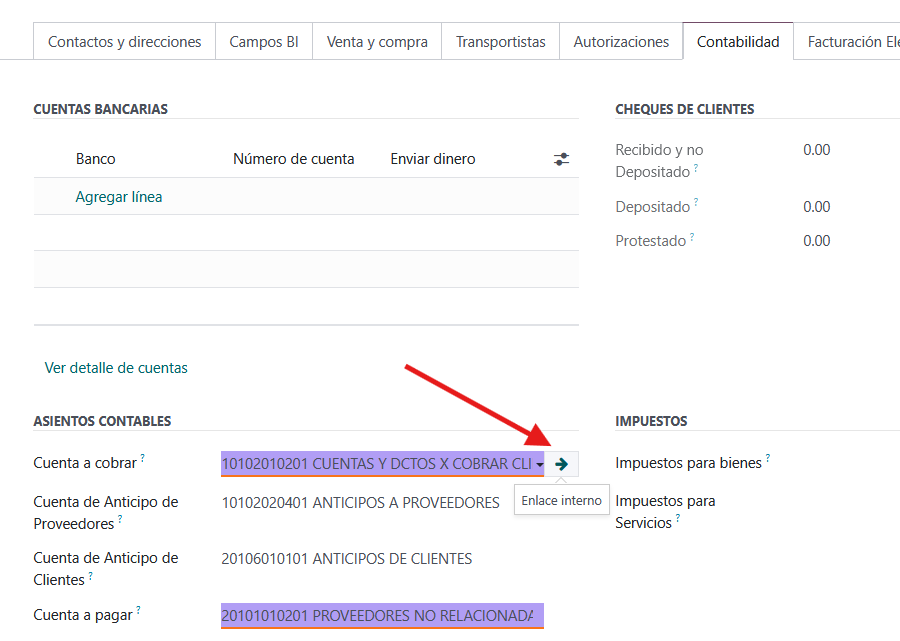Open the Campos BI tab
Image resolution: width=900 pixels, height=641 pixels.
pyautogui.click(x=264, y=42)
